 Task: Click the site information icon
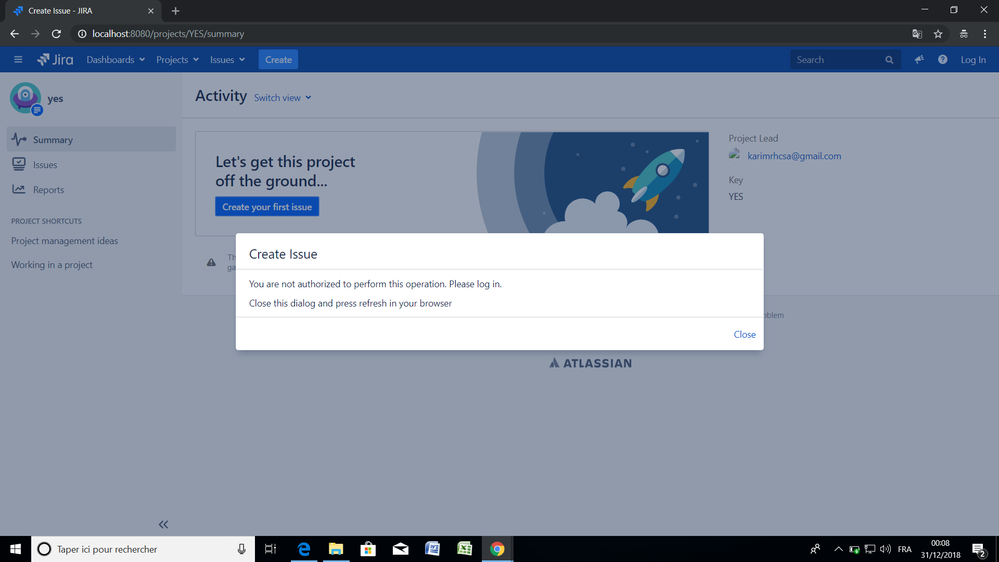pyautogui.click(x=82, y=34)
